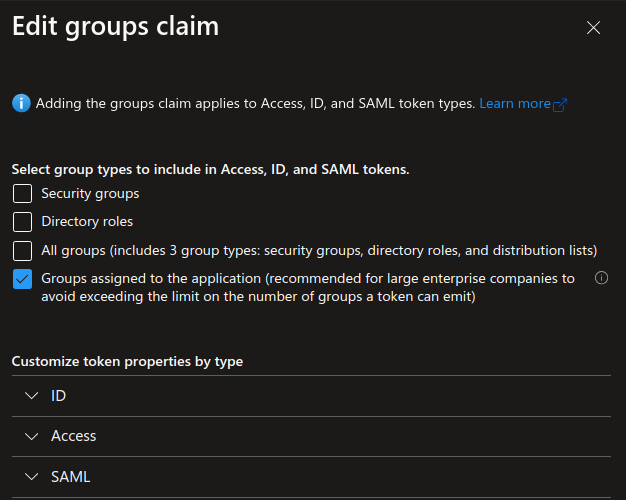Click the blue information icon in the banner
The image size is (626, 500).
[21, 103]
